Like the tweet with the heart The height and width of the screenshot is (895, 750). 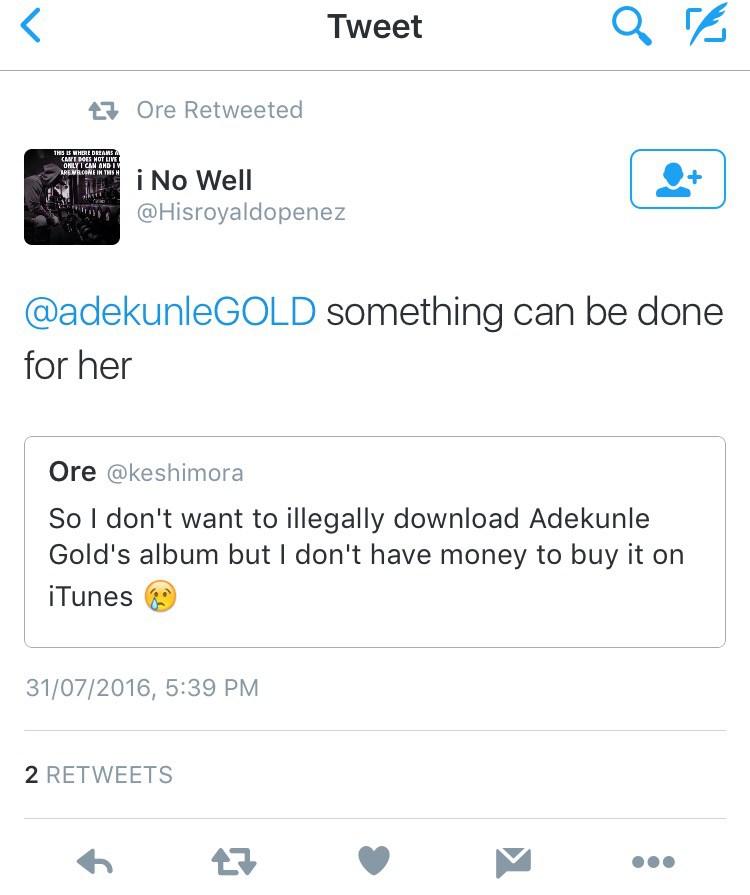point(374,861)
